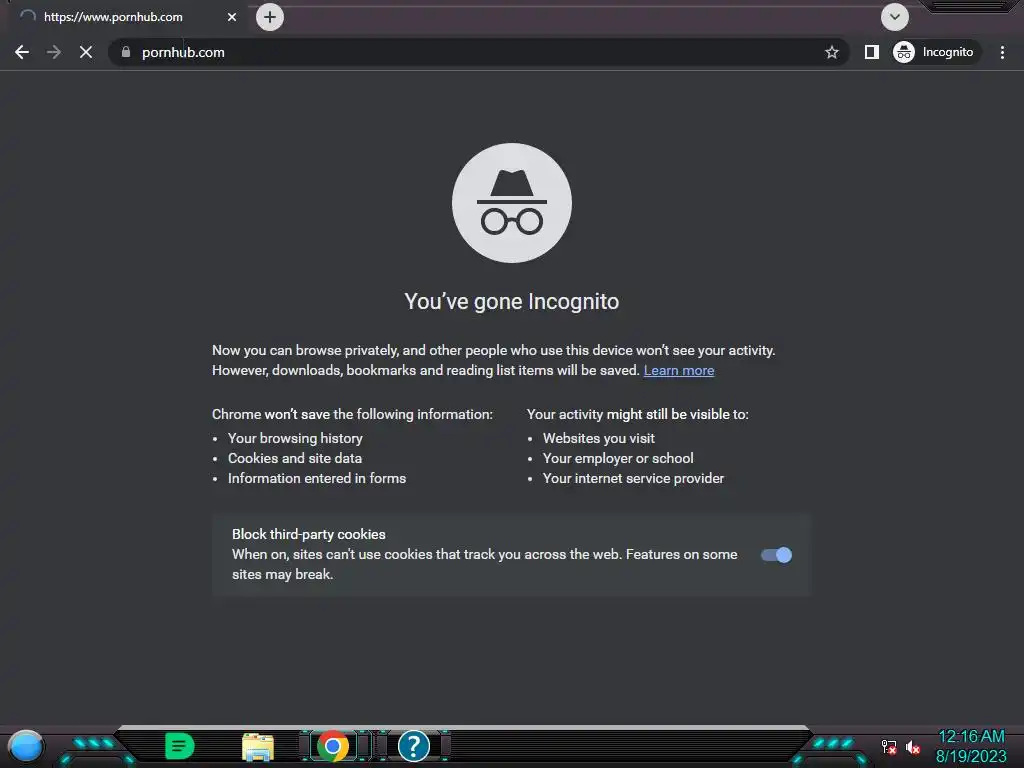Open a new tab with plus button
Screen dimensions: 1024x768
tap(270, 17)
